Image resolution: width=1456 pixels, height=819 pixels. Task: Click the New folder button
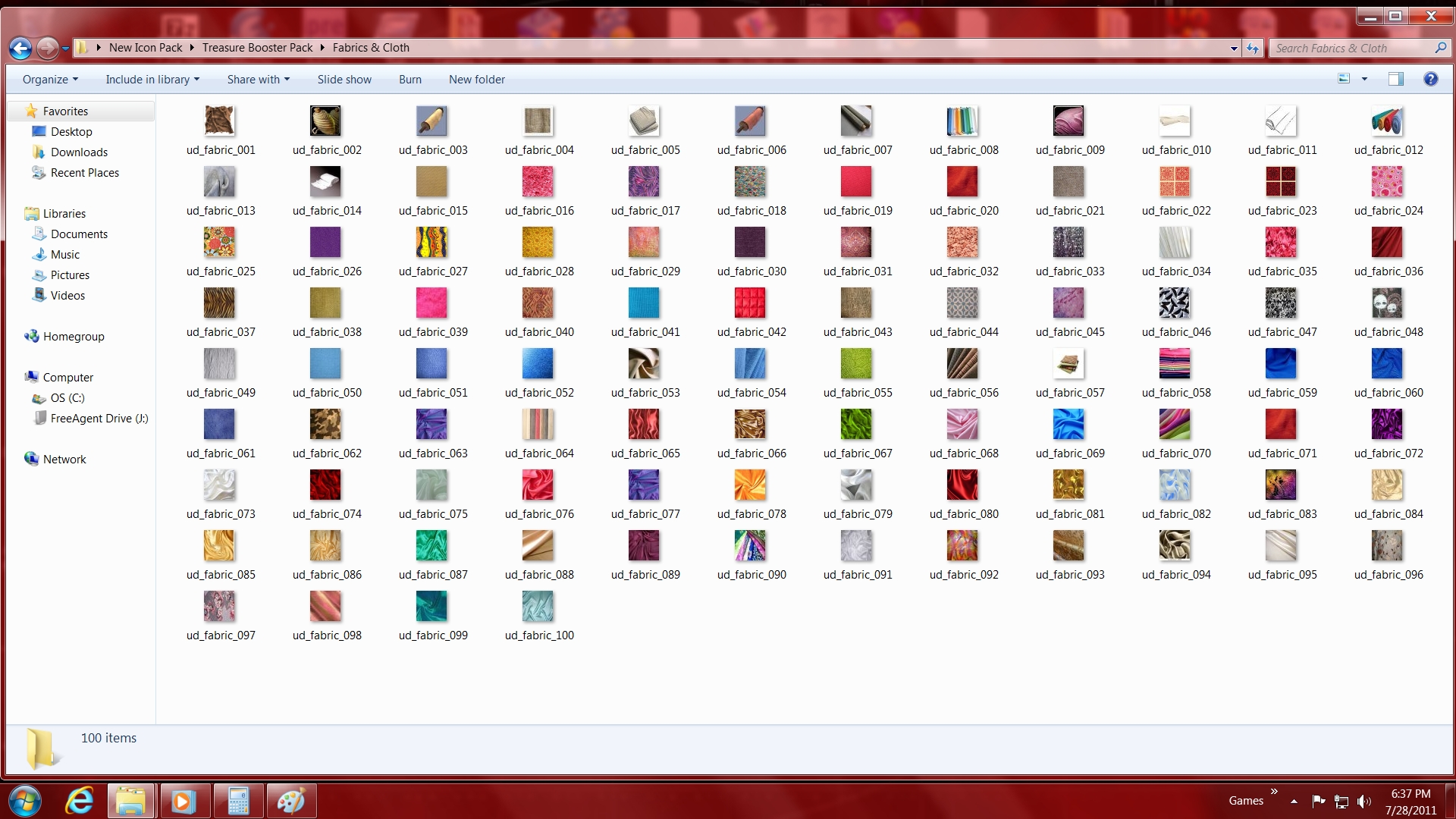pyautogui.click(x=476, y=80)
